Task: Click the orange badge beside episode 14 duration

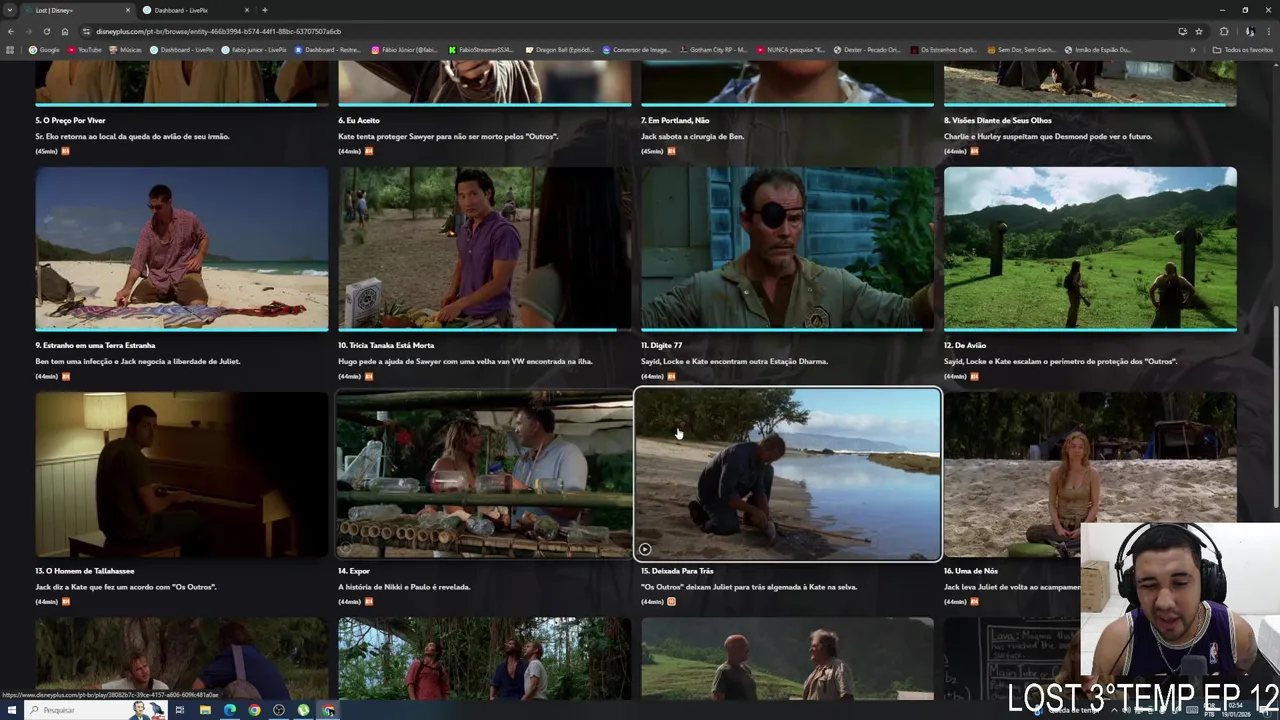Action: point(369,601)
